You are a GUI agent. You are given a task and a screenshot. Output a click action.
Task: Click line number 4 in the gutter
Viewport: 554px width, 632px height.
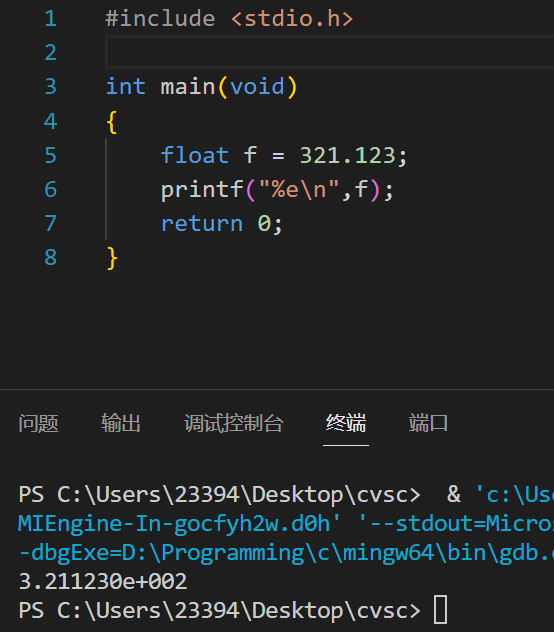point(50,121)
